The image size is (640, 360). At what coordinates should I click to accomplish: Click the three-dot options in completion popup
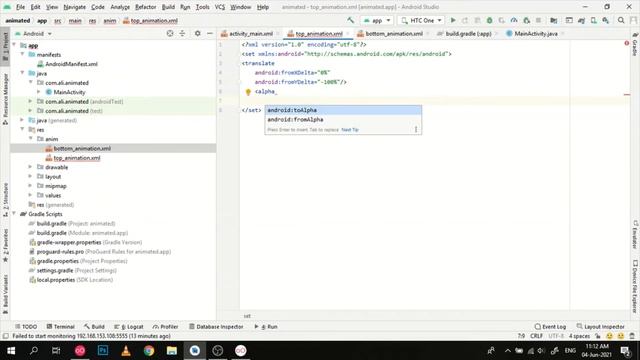click(x=416, y=129)
